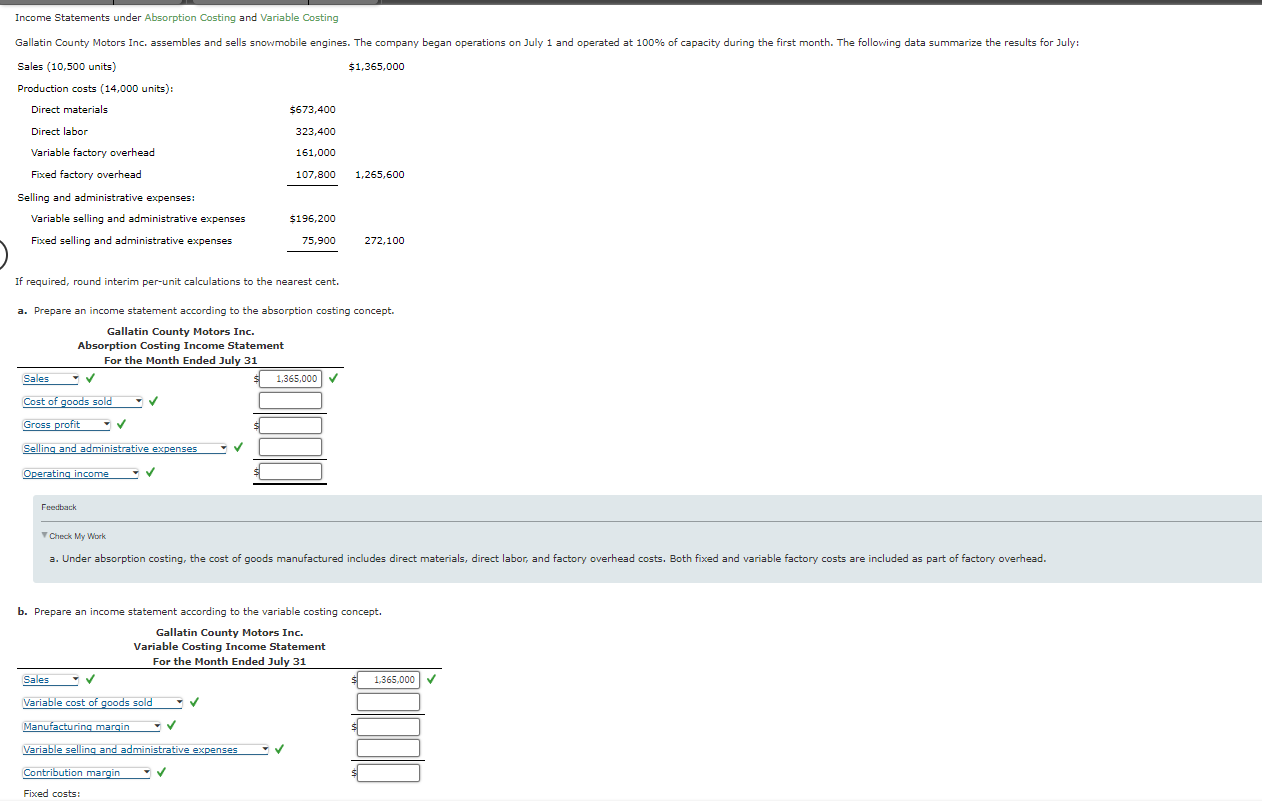Click the green checkmark beside Cost of goods sold

[x=154, y=402]
